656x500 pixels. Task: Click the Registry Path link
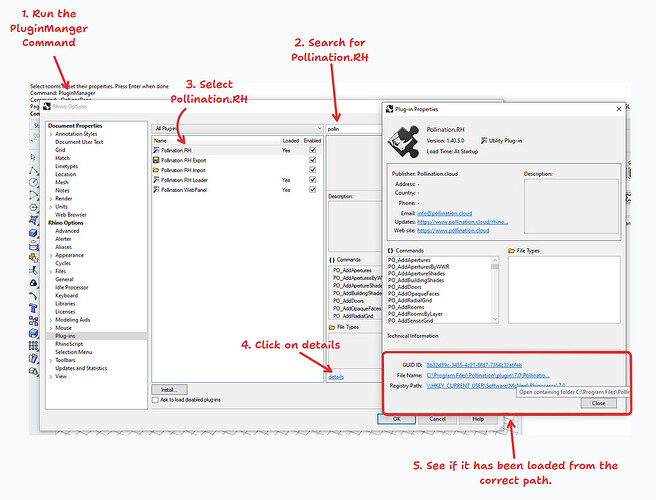(496, 385)
